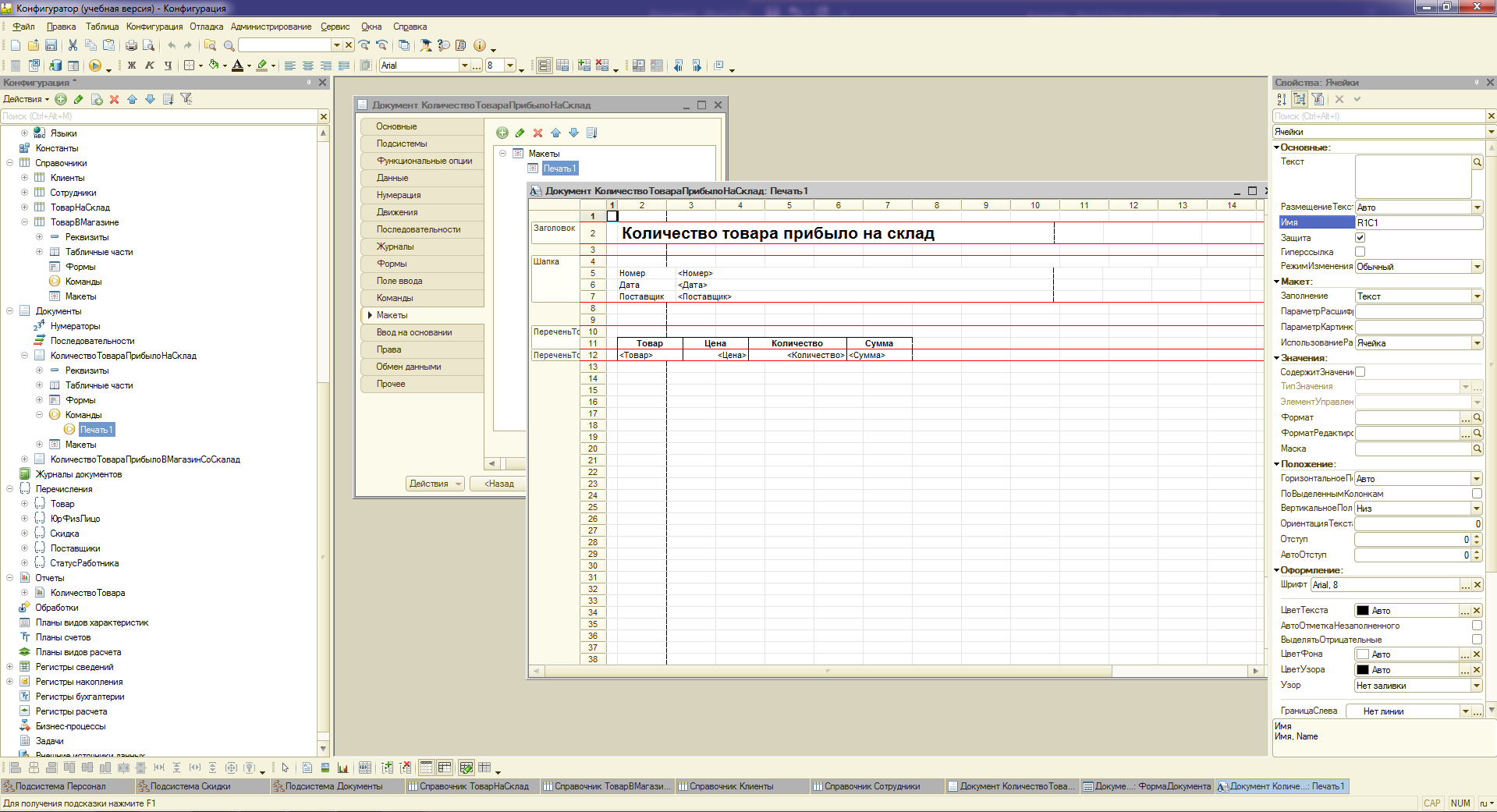Start debugging with the yellow play icon

click(x=95, y=66)
